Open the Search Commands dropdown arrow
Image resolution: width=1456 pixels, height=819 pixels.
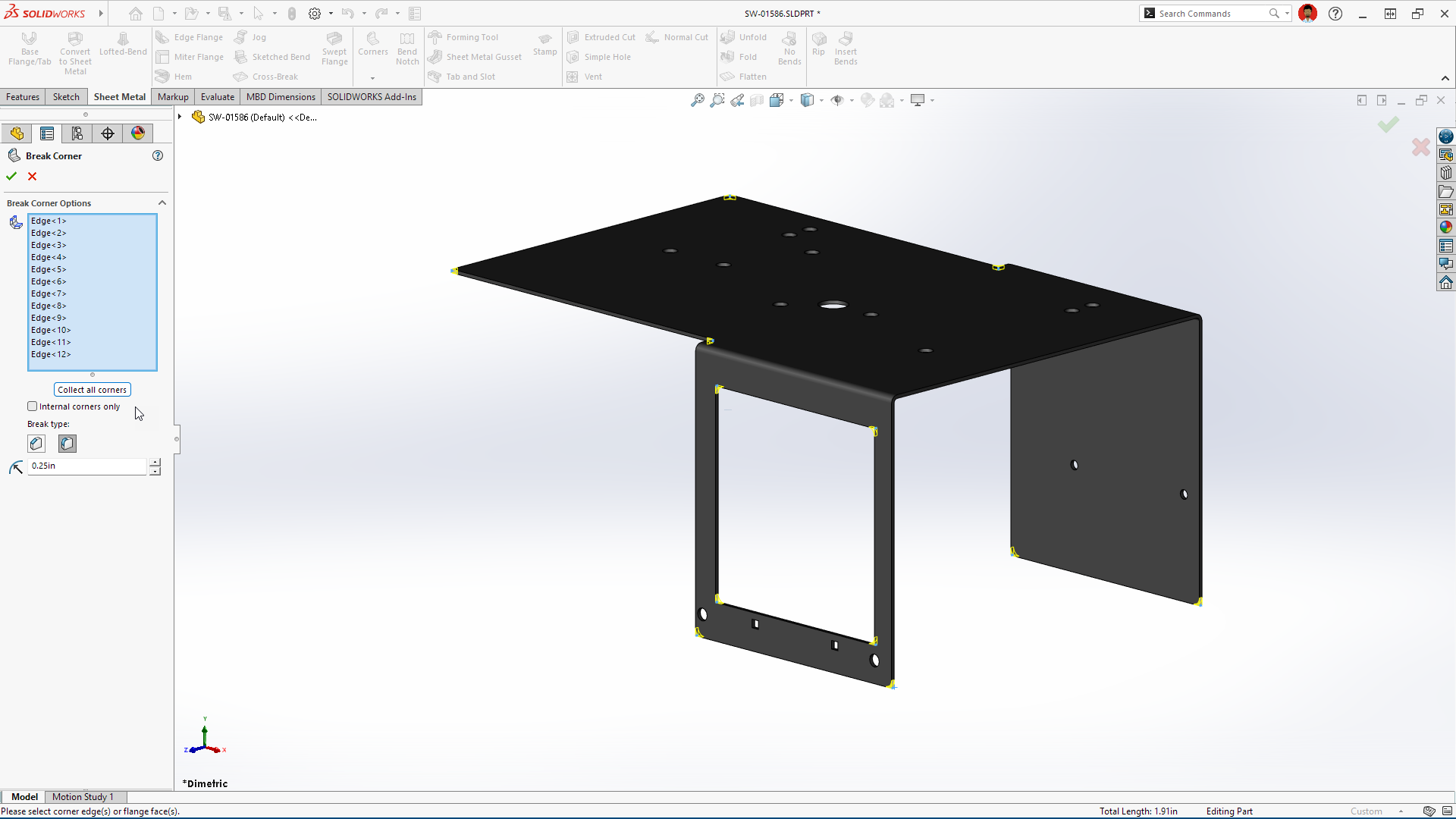tap(1287, 14)
